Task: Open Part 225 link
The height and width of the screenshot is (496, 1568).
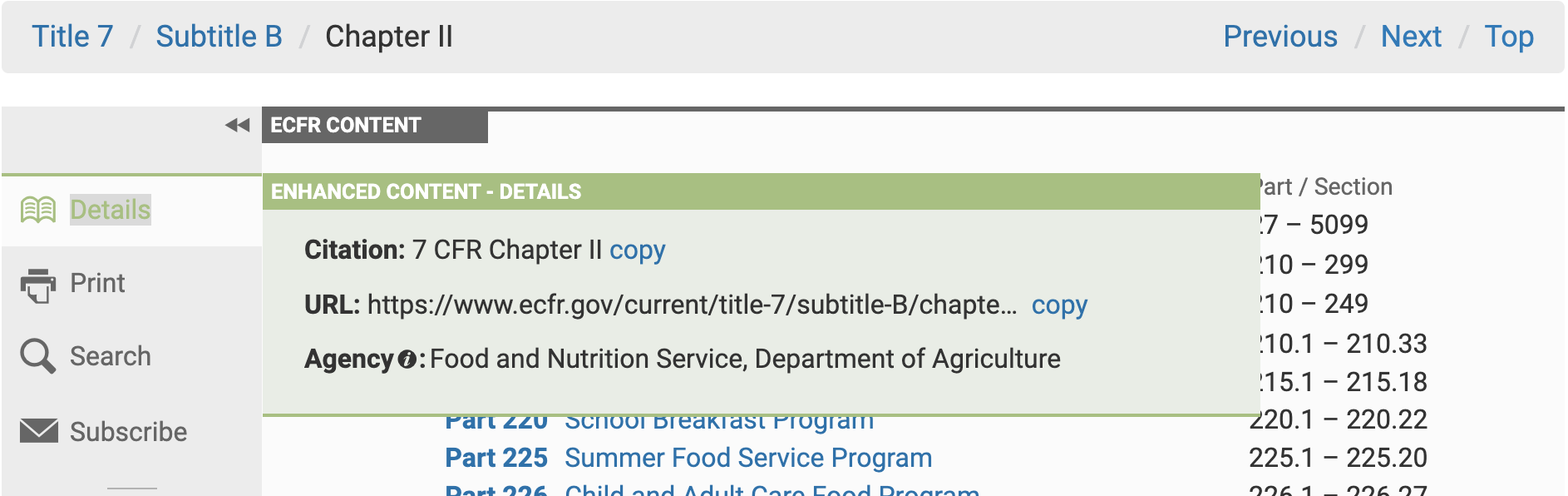Action: click(496, 458)
